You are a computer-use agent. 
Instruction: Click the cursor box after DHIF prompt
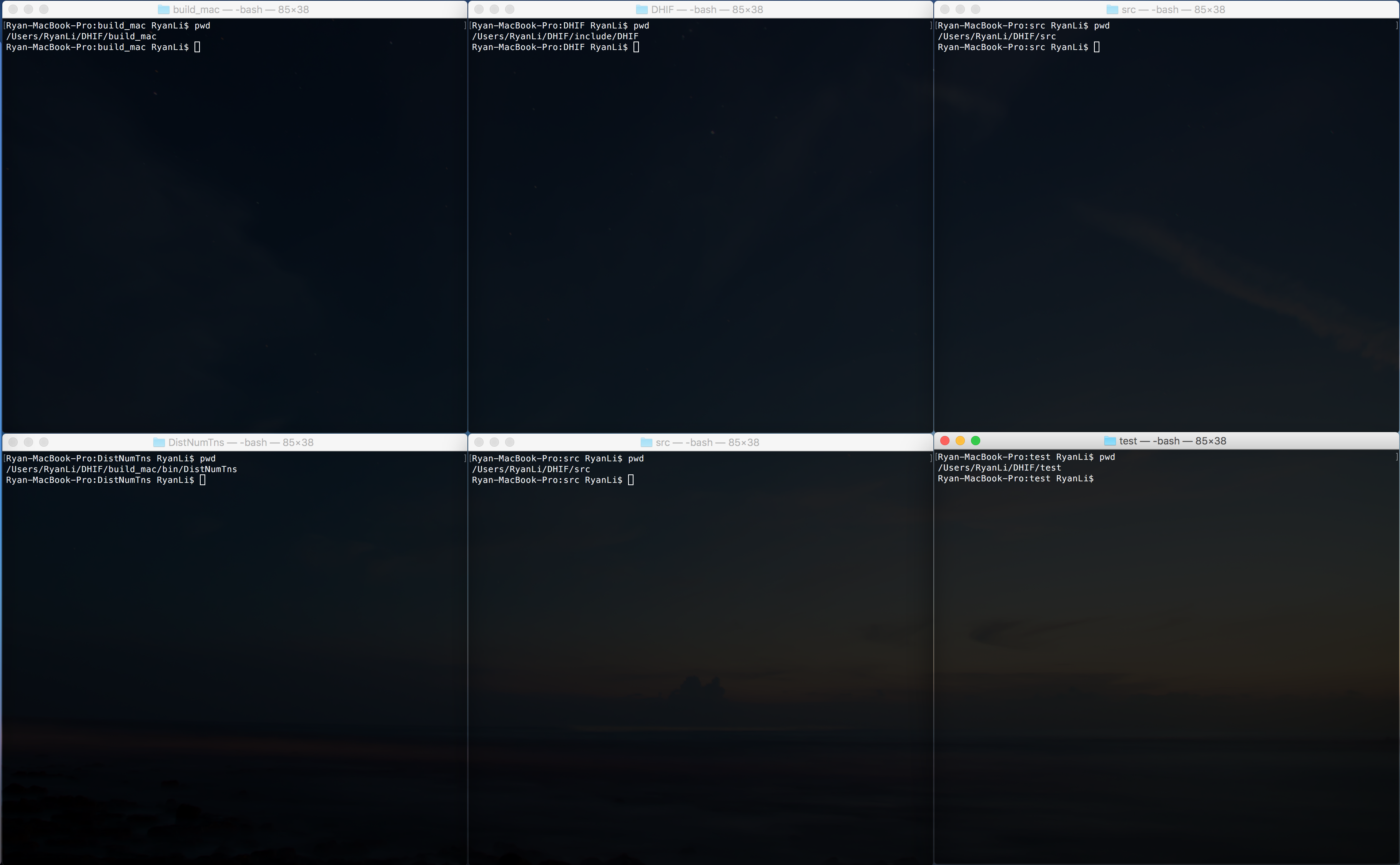click(x=636, y=47)
